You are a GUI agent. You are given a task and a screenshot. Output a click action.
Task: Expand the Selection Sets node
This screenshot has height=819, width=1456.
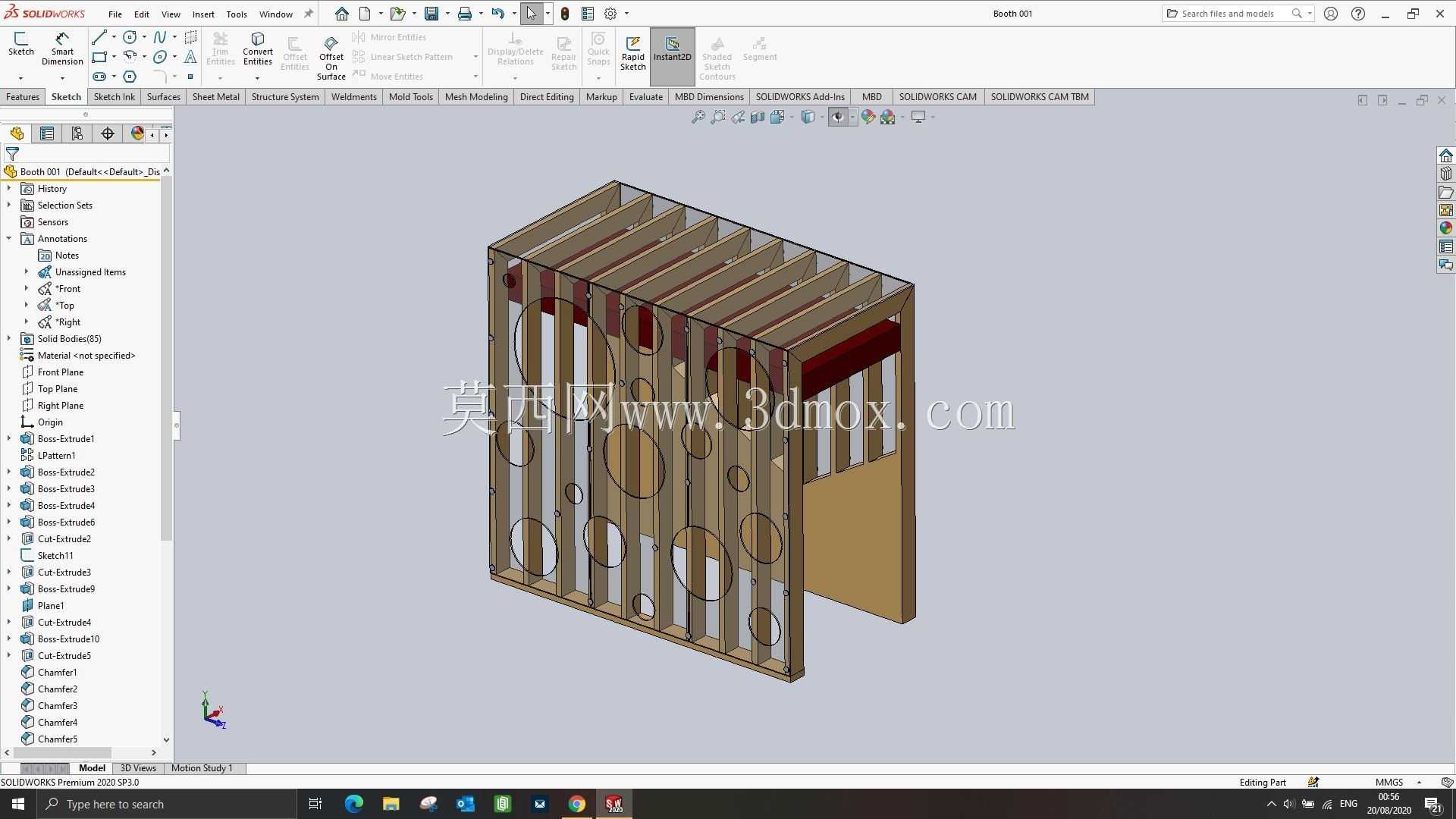9,206
